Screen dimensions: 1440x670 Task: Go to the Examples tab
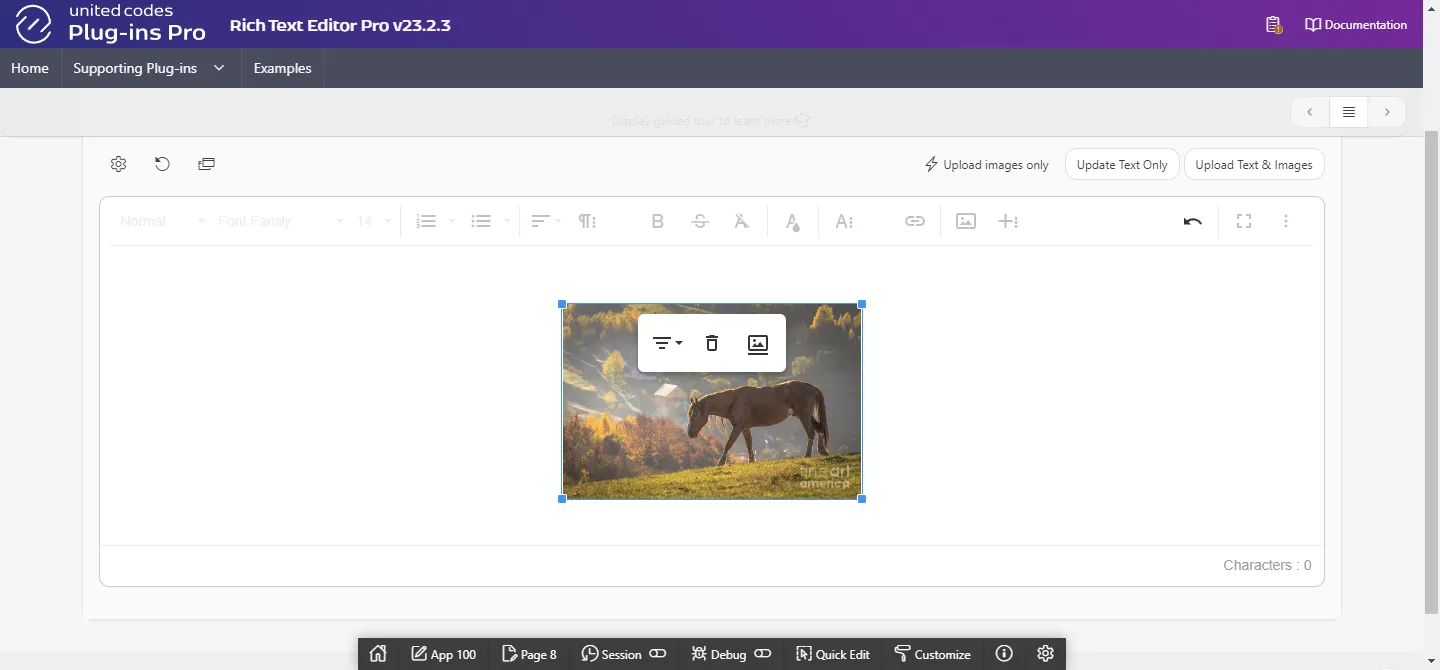[x=282, y=68]
